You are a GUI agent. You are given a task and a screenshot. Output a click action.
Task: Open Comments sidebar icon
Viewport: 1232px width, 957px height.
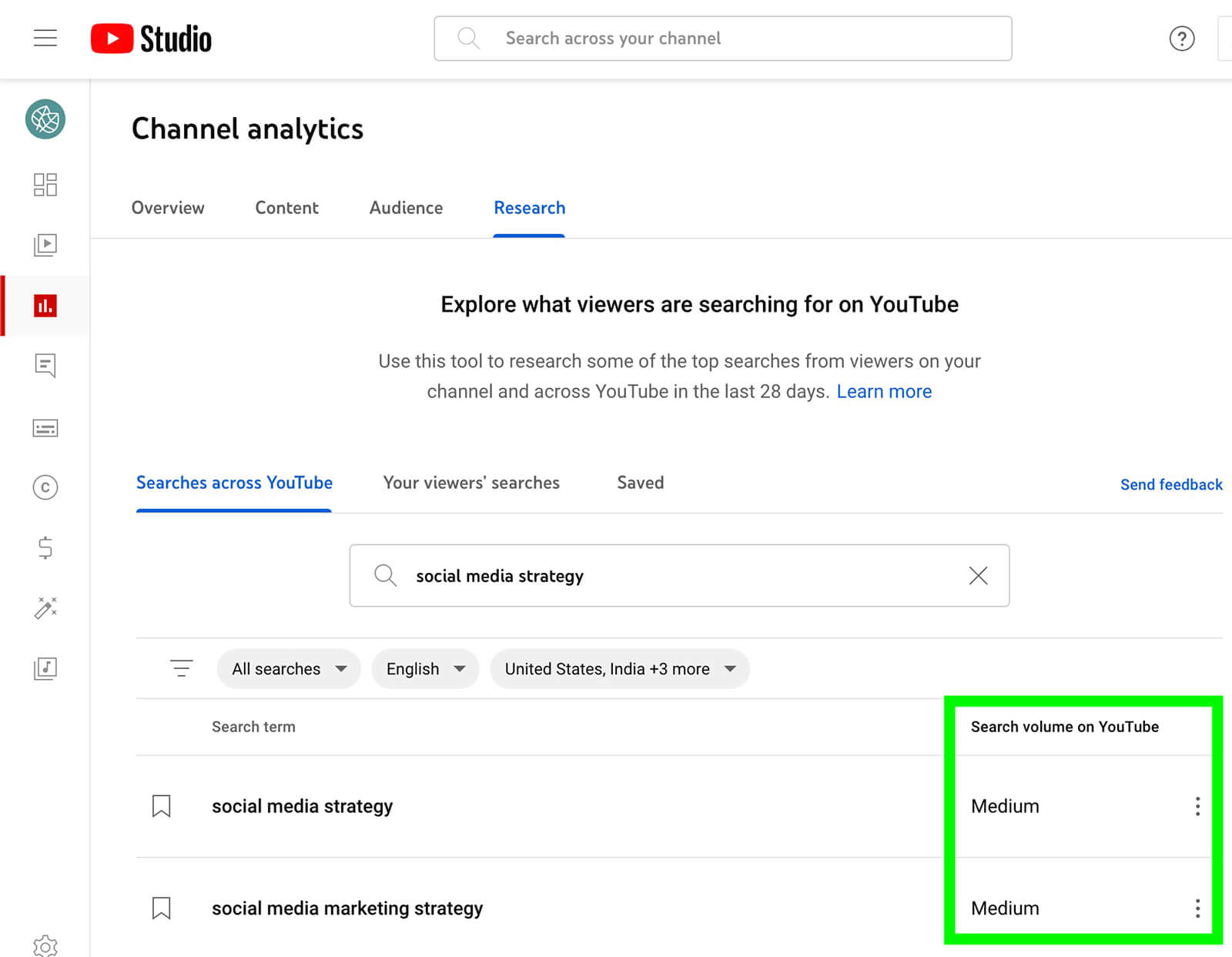pos(45,366)
